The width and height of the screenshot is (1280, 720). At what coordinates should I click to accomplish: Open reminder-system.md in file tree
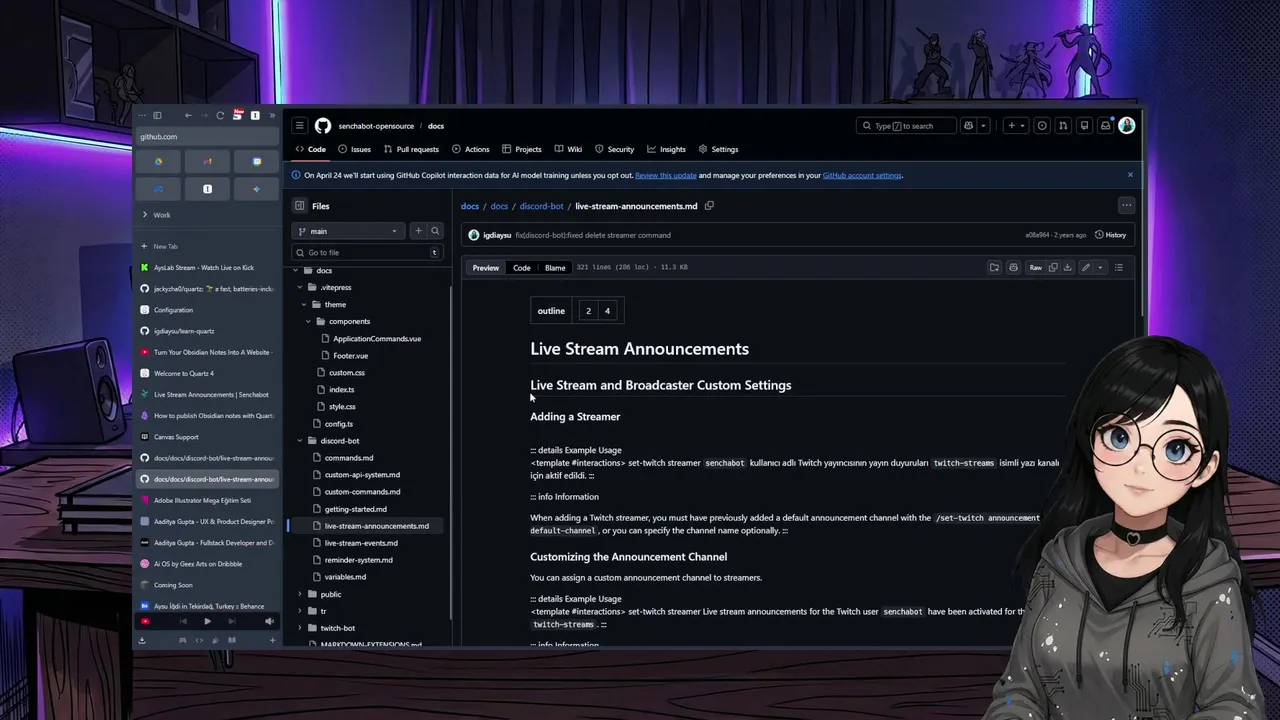(358, 560)
